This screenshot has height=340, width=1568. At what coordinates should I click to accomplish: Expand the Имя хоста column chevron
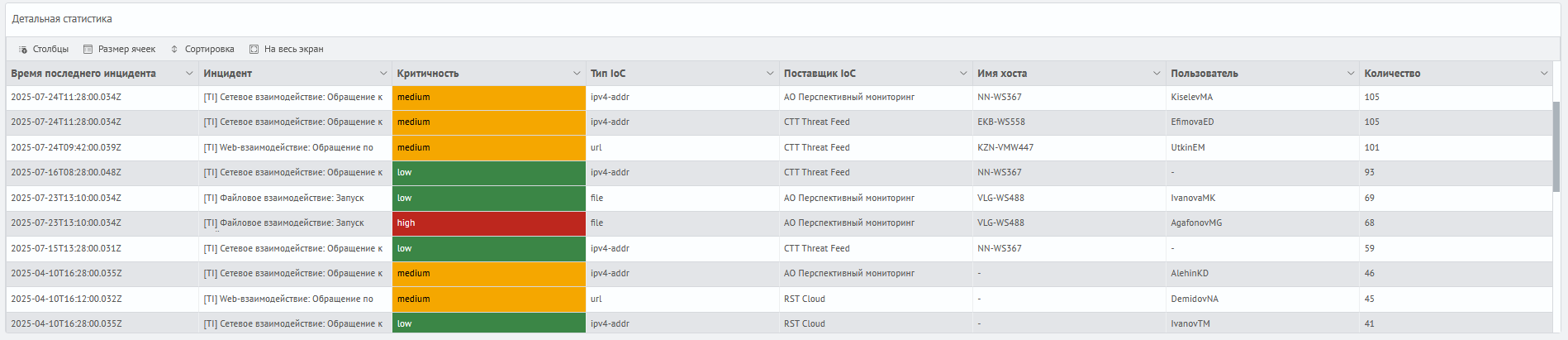[x=1157, y=74]
